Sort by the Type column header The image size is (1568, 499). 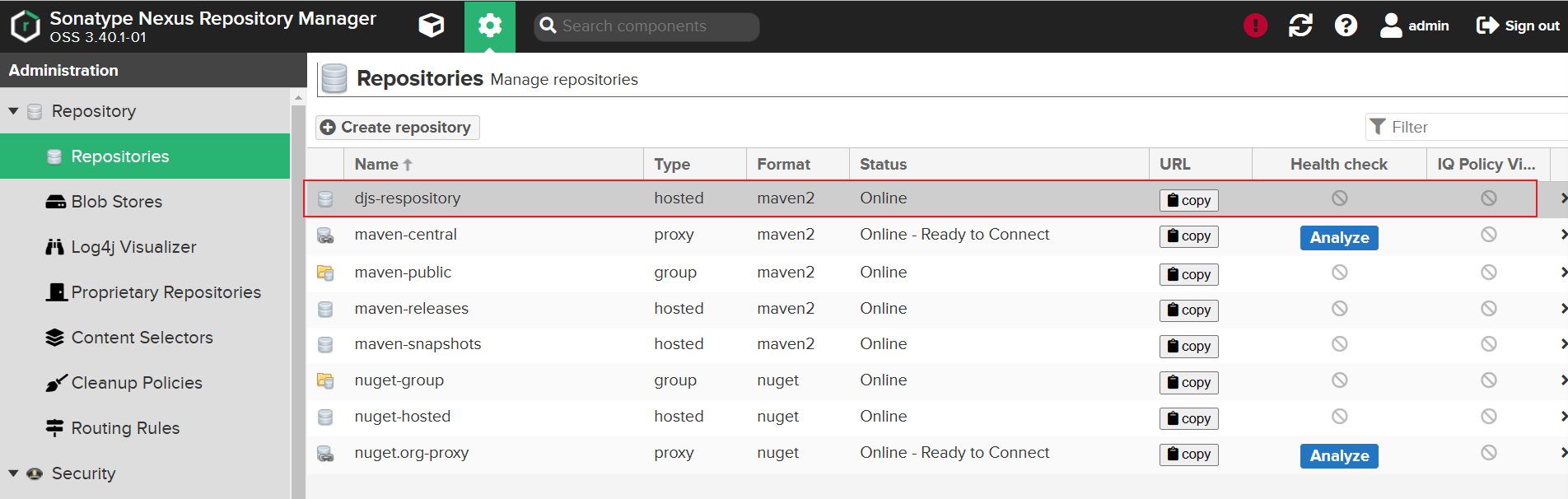pyautogui.click(x=695, y=164)
